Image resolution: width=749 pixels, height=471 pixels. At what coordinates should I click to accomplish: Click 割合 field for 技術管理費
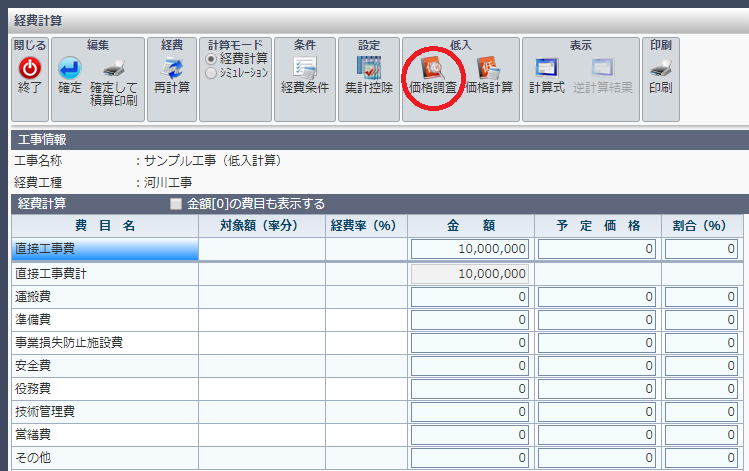pyautogui.click(x=701, y=411)
